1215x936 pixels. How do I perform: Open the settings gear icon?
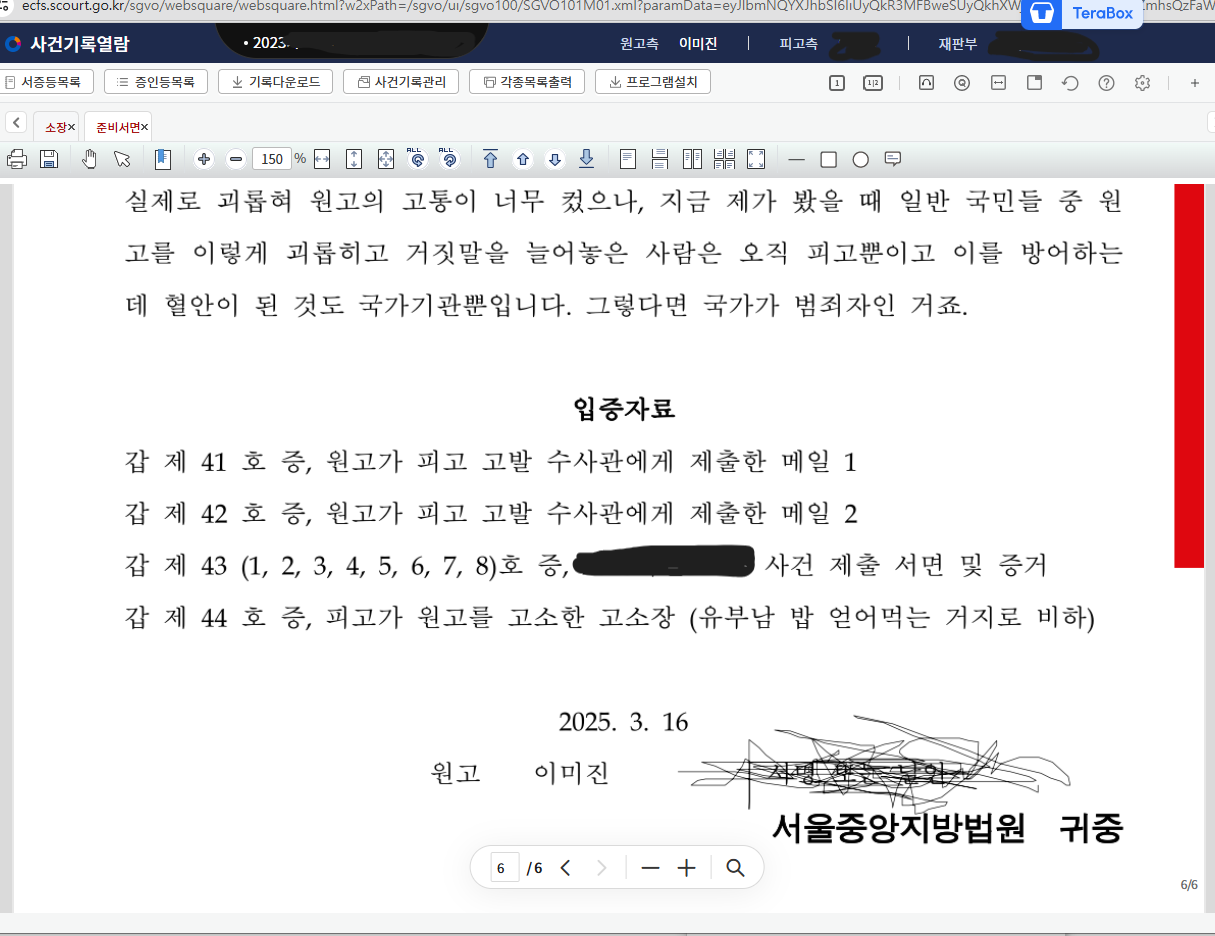[1142, 82]
